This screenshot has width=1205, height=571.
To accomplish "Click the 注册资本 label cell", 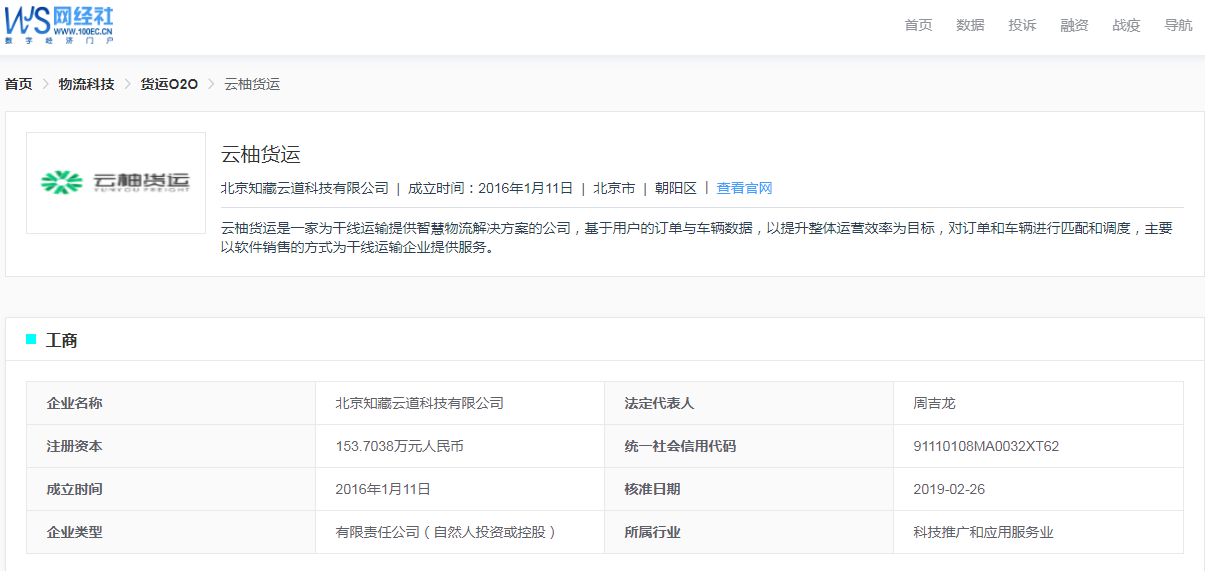I will 171,446.
